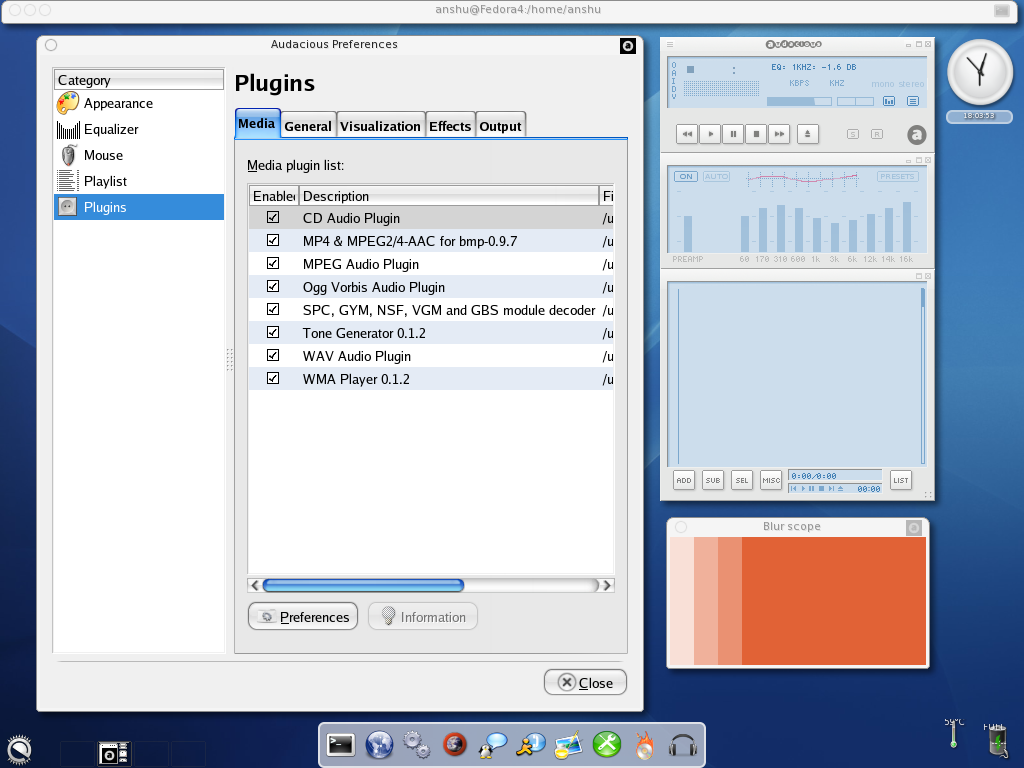Image resolution: width=1024 pixels, height=768 pixels.
Task: Open the gears settings icon in dock
Action: click(417, 744)
